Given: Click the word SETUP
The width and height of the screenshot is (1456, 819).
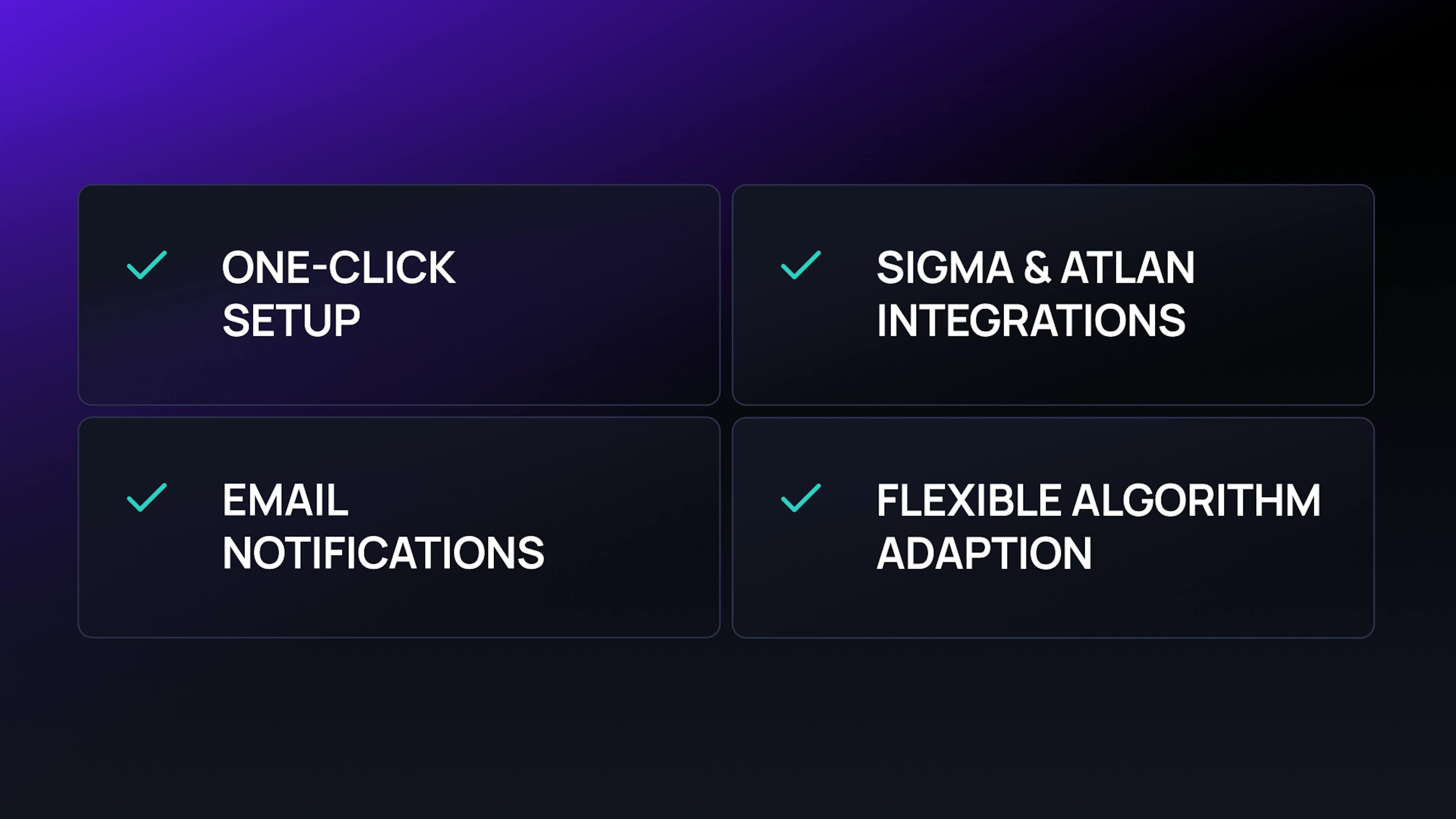Looking at the screenshot, I should click(291, 320).
